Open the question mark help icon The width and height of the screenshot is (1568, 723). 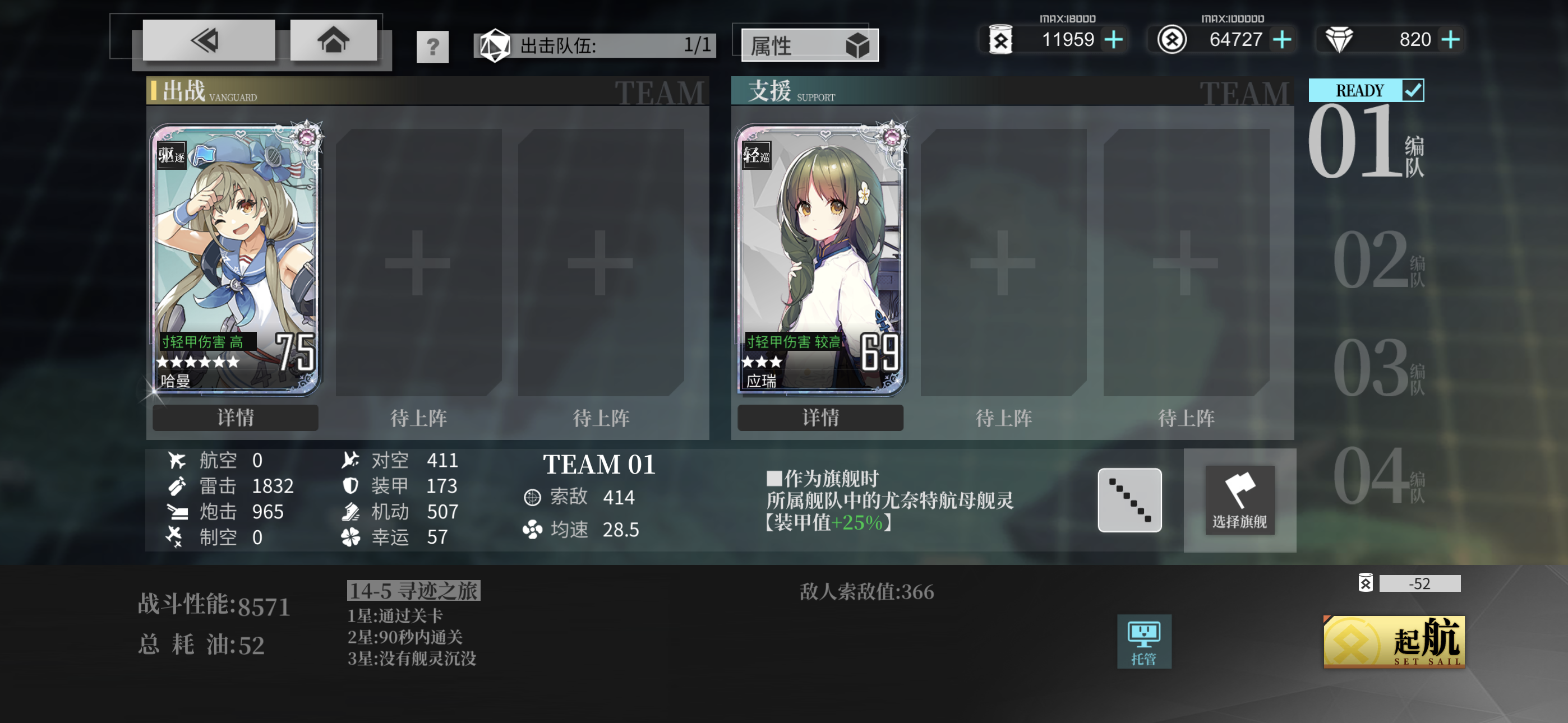pos(432,47)
